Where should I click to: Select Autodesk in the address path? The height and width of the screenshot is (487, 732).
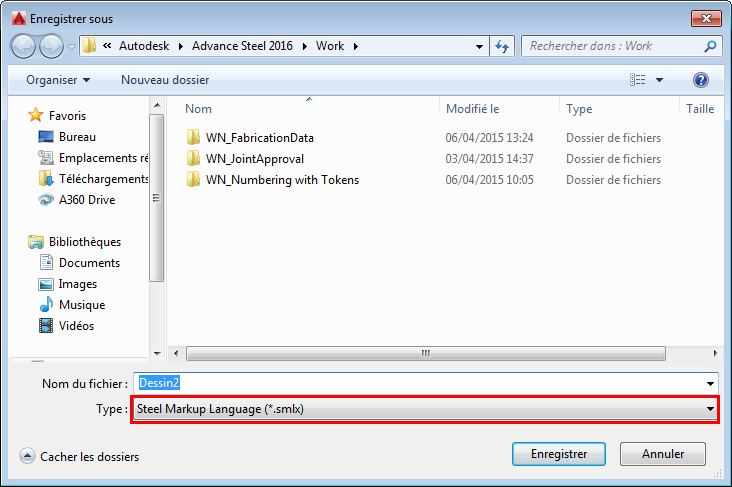pos(144,46)
